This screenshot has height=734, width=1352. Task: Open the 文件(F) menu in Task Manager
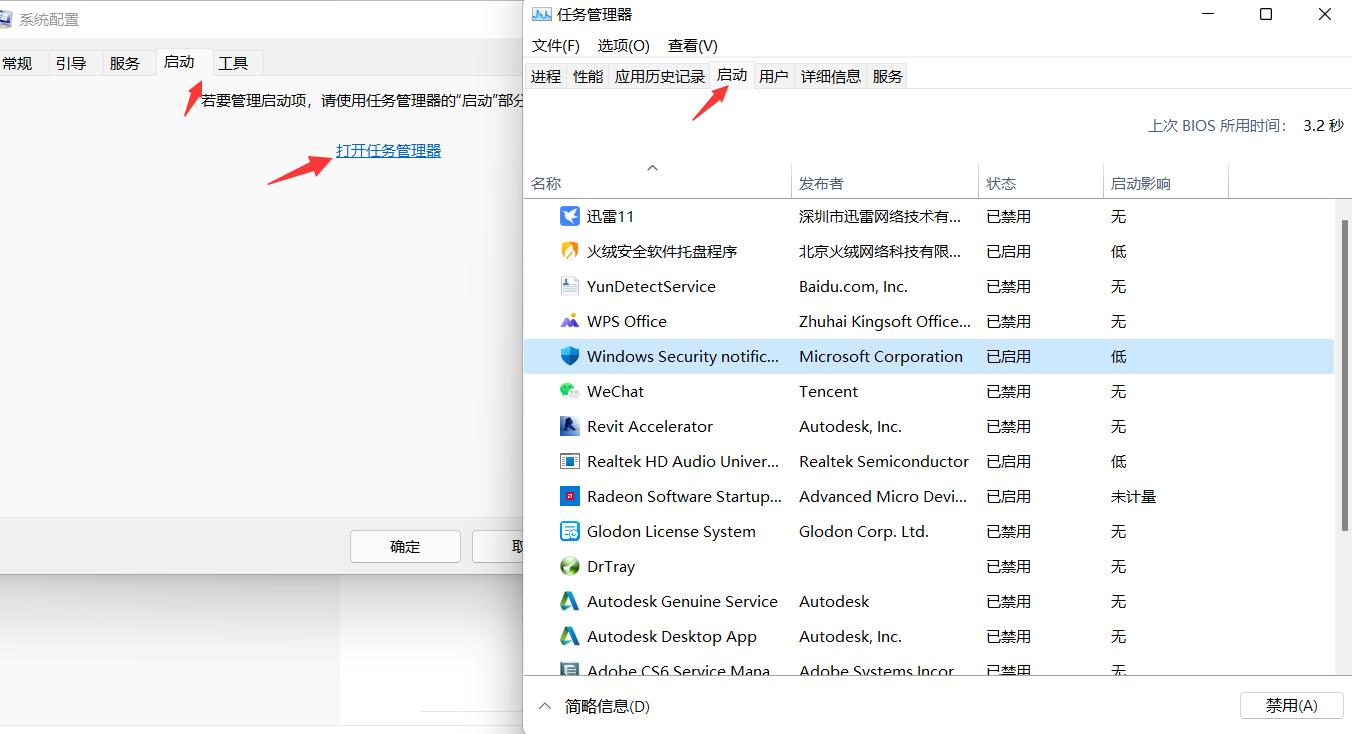click(x=556, y=46)
